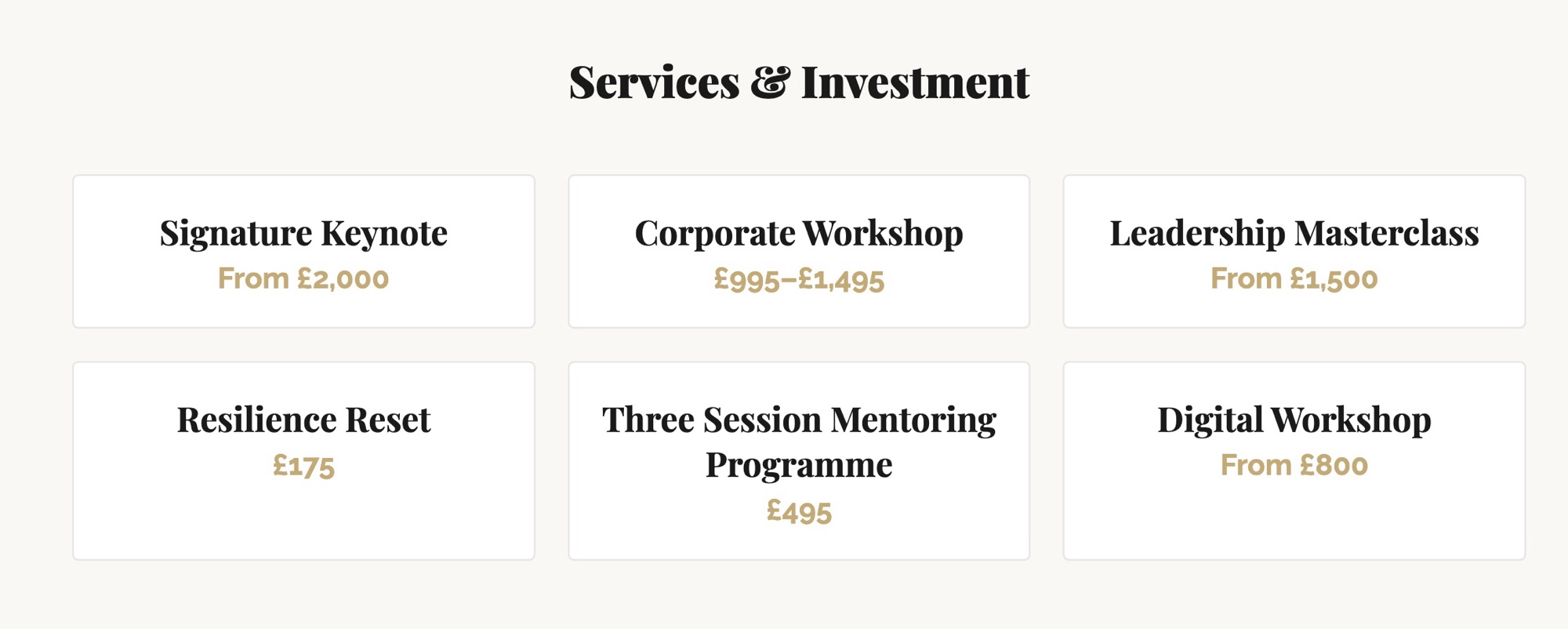Click the ampersand in the page heading
The width and height of the screenshot is (1568, 629).
(770, 82)
